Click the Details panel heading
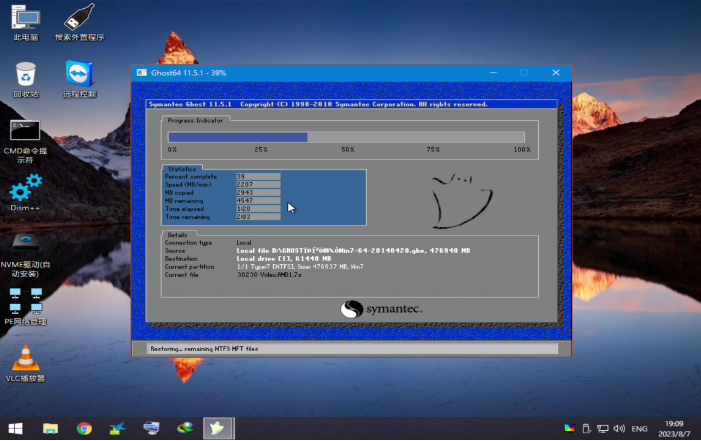This screenshot has height=441, width=701. tap(177, 235)
